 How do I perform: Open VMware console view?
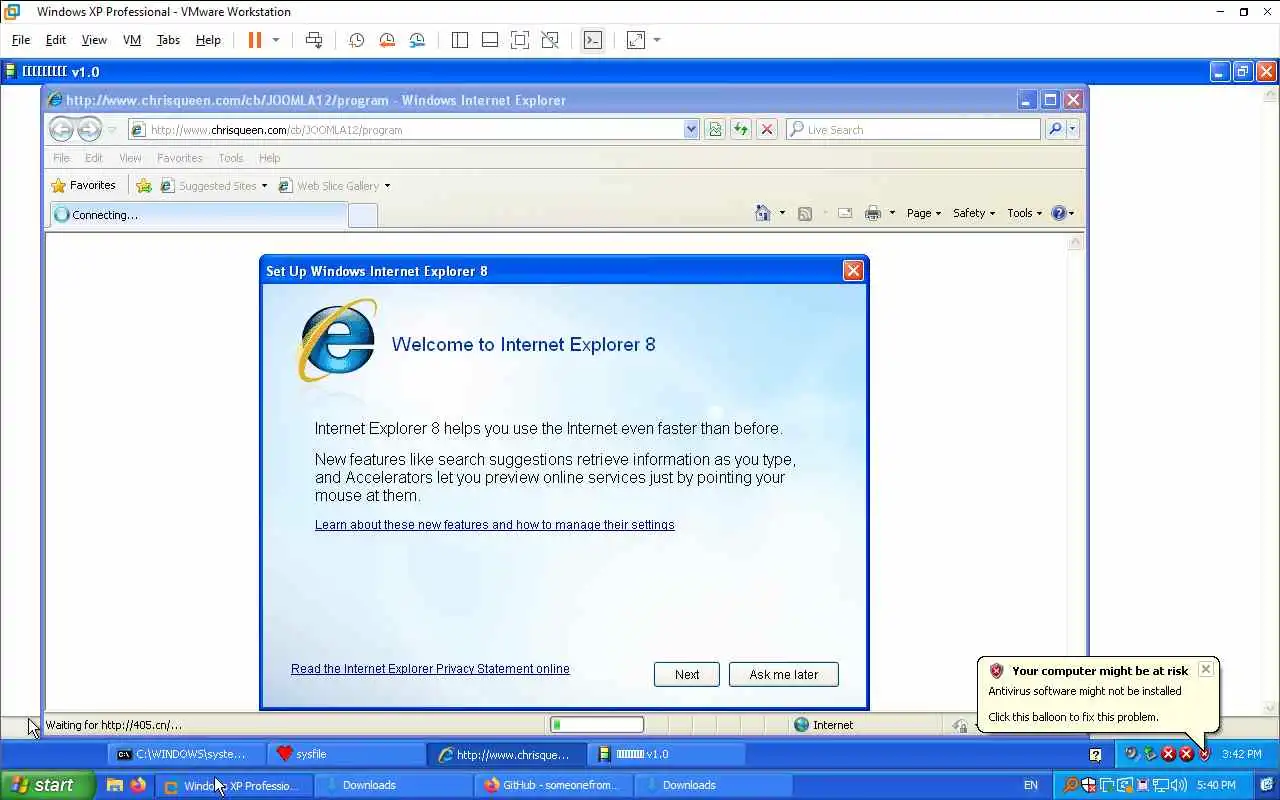coord(593,40)
